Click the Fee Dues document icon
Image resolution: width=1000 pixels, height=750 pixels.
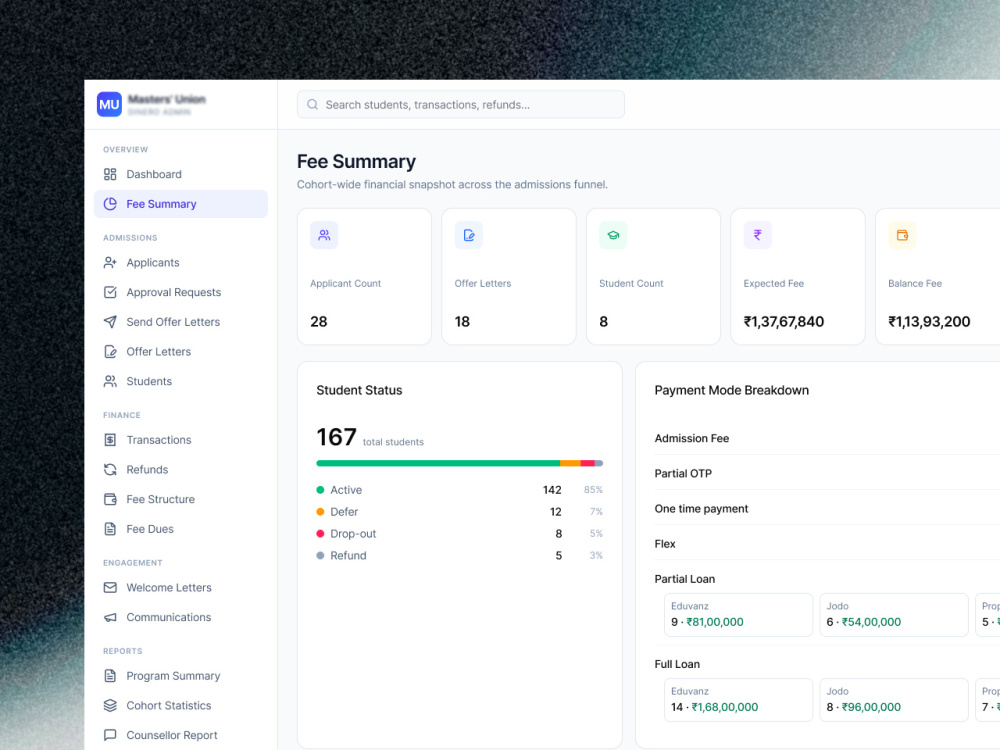110,529
